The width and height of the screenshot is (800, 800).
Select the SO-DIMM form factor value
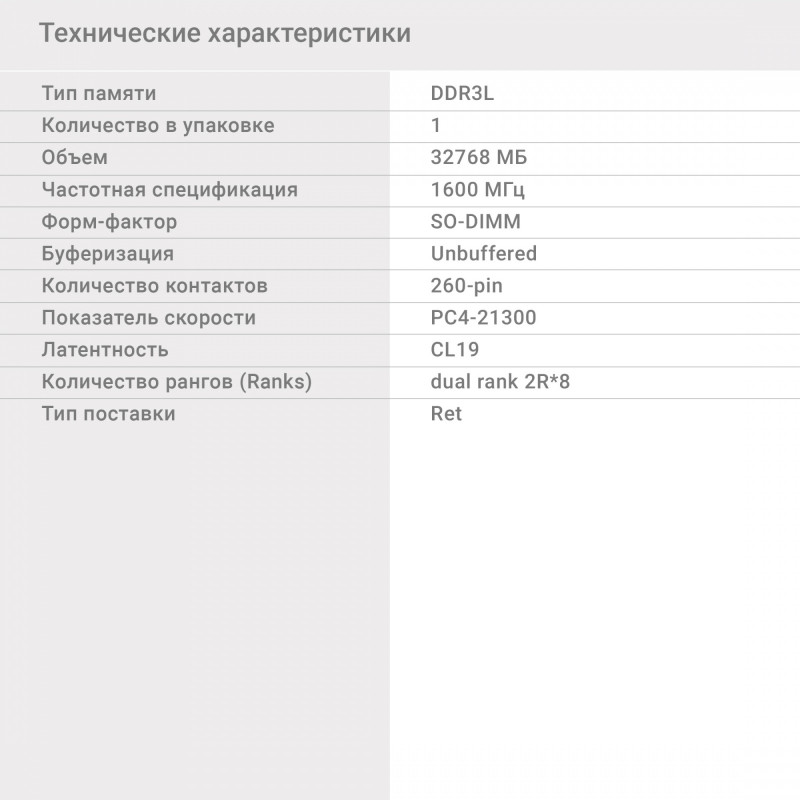(x=475, y=222)
